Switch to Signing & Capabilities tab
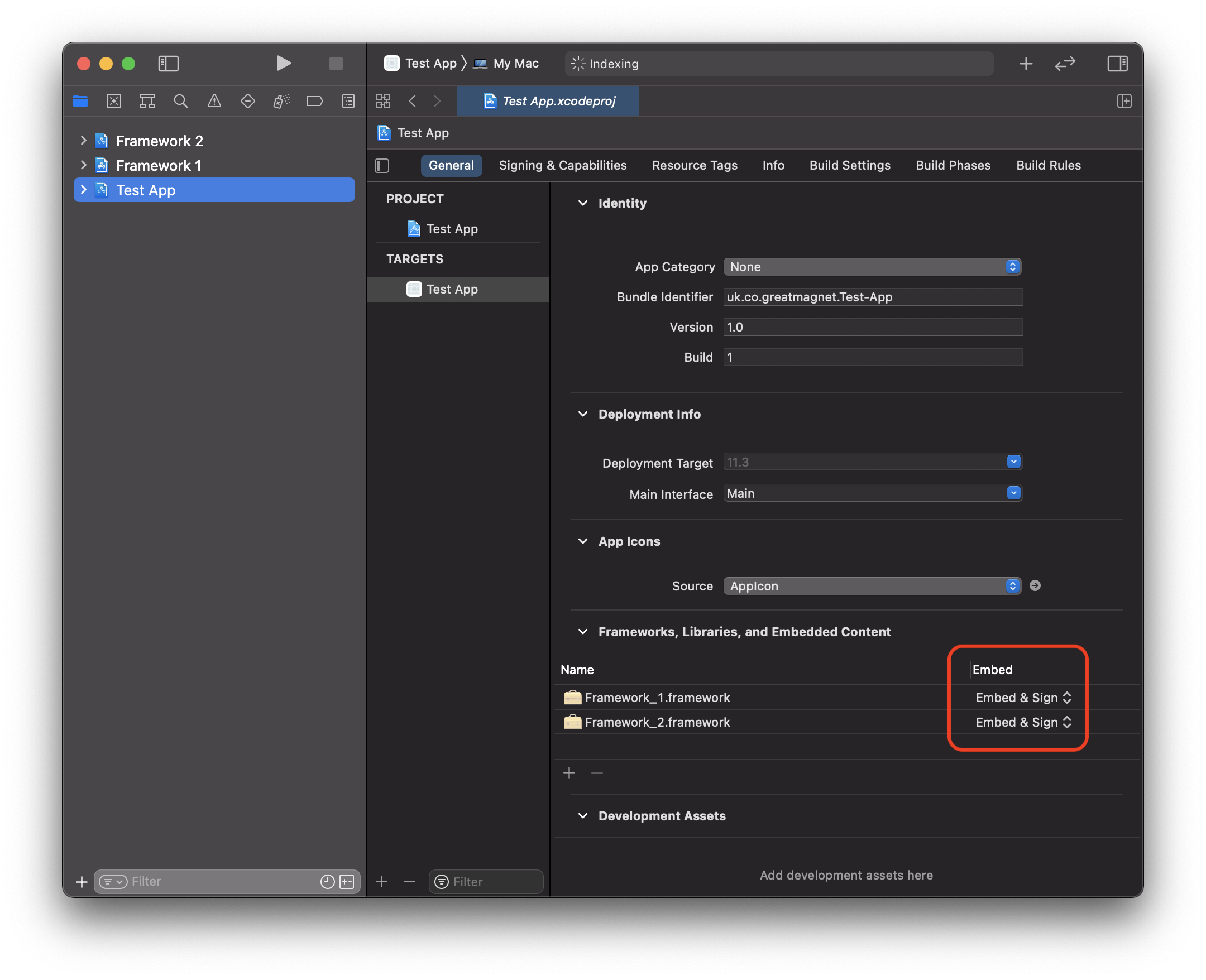The height and width of the screenshot is (980, 1206). (x=562, y=165)
